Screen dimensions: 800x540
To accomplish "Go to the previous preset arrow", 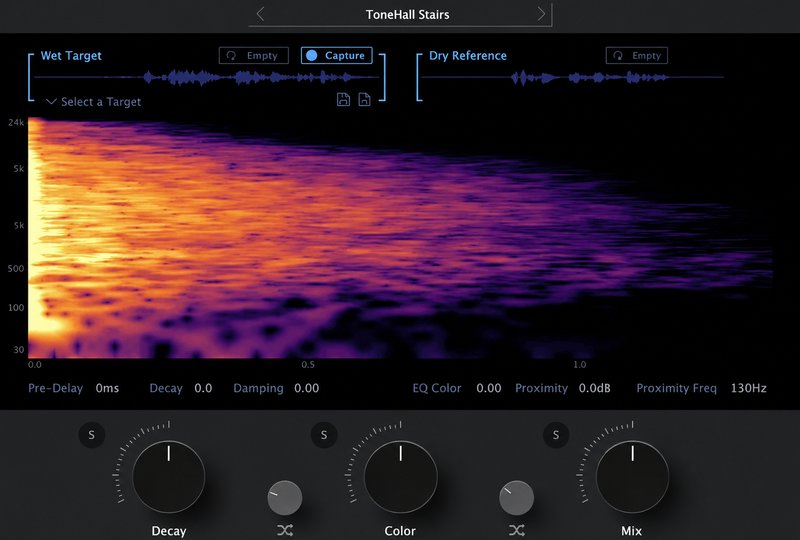I will [260, 14].
